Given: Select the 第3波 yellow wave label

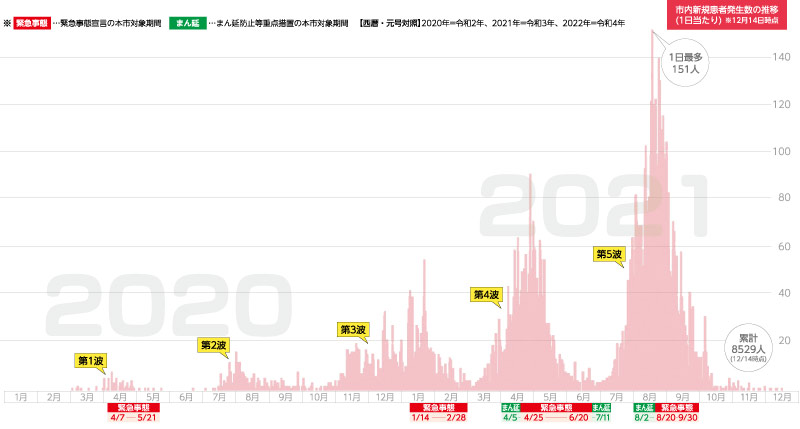Looking at the screenshot, I should [353, 329].
